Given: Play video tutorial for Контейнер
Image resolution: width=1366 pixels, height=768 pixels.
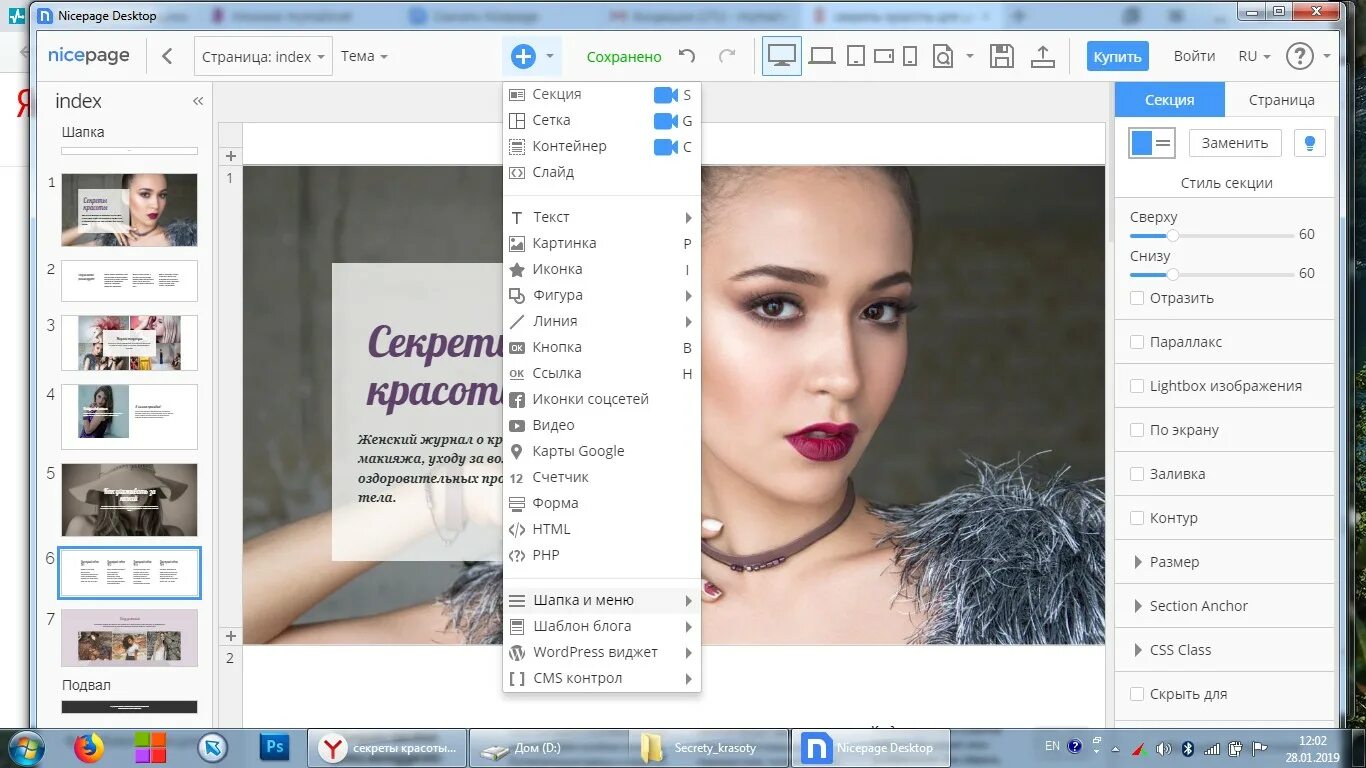Looking at the screenshot, I should 666,147.
